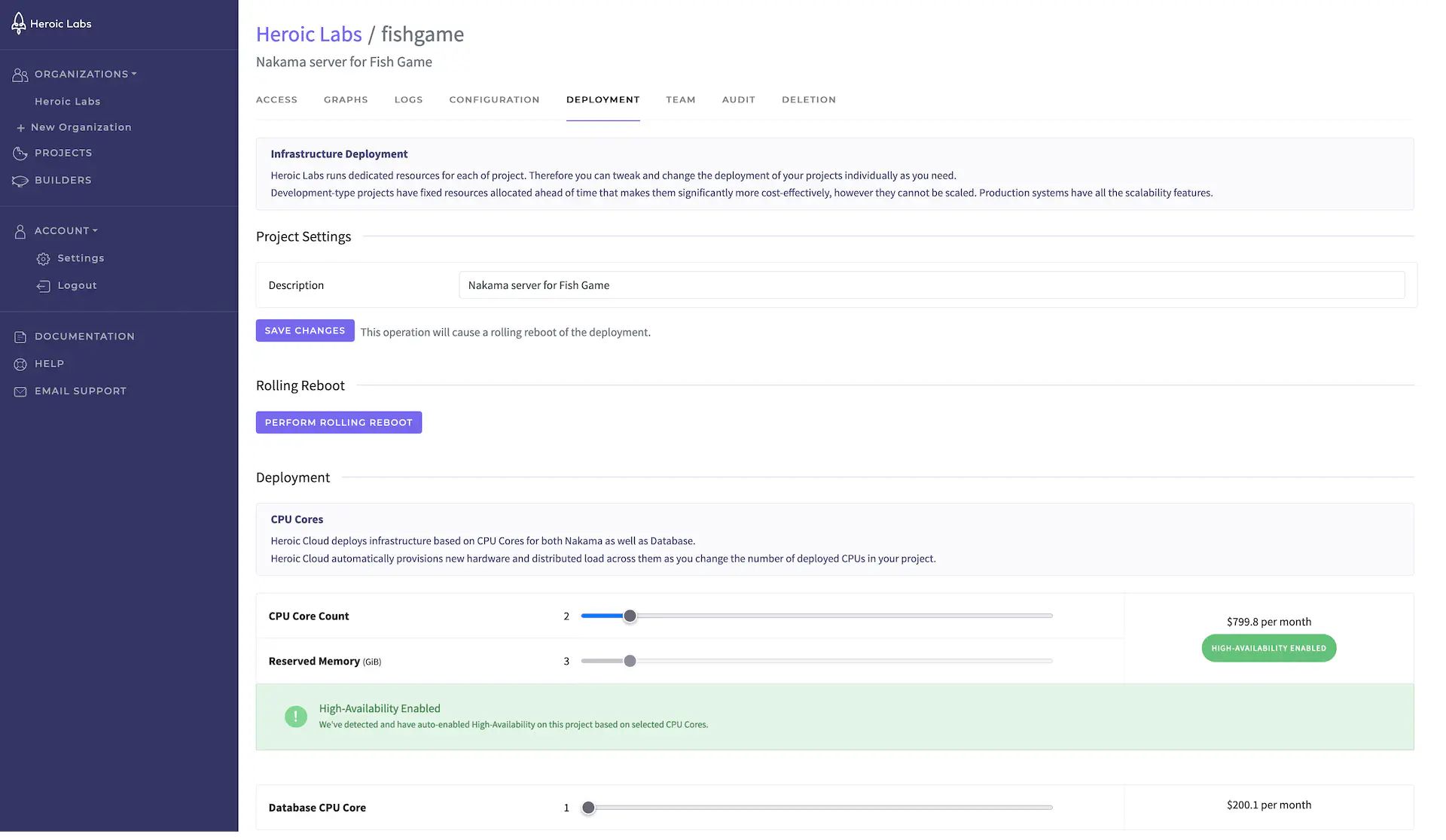Click the CPU Core Count label
Screen dimensions: 1446x840
(309, 616)
